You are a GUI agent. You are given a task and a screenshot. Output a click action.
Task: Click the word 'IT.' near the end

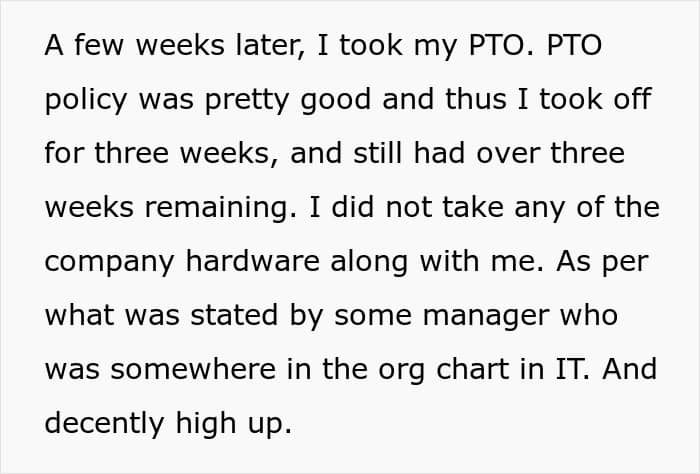572,369
